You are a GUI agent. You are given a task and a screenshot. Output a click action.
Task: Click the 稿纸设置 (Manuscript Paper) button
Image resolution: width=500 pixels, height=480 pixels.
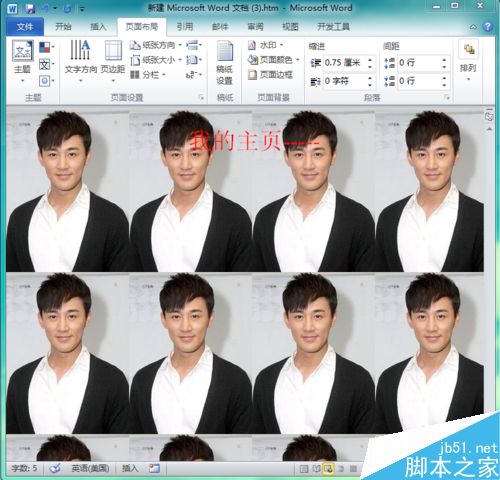[x=224, y=62]
